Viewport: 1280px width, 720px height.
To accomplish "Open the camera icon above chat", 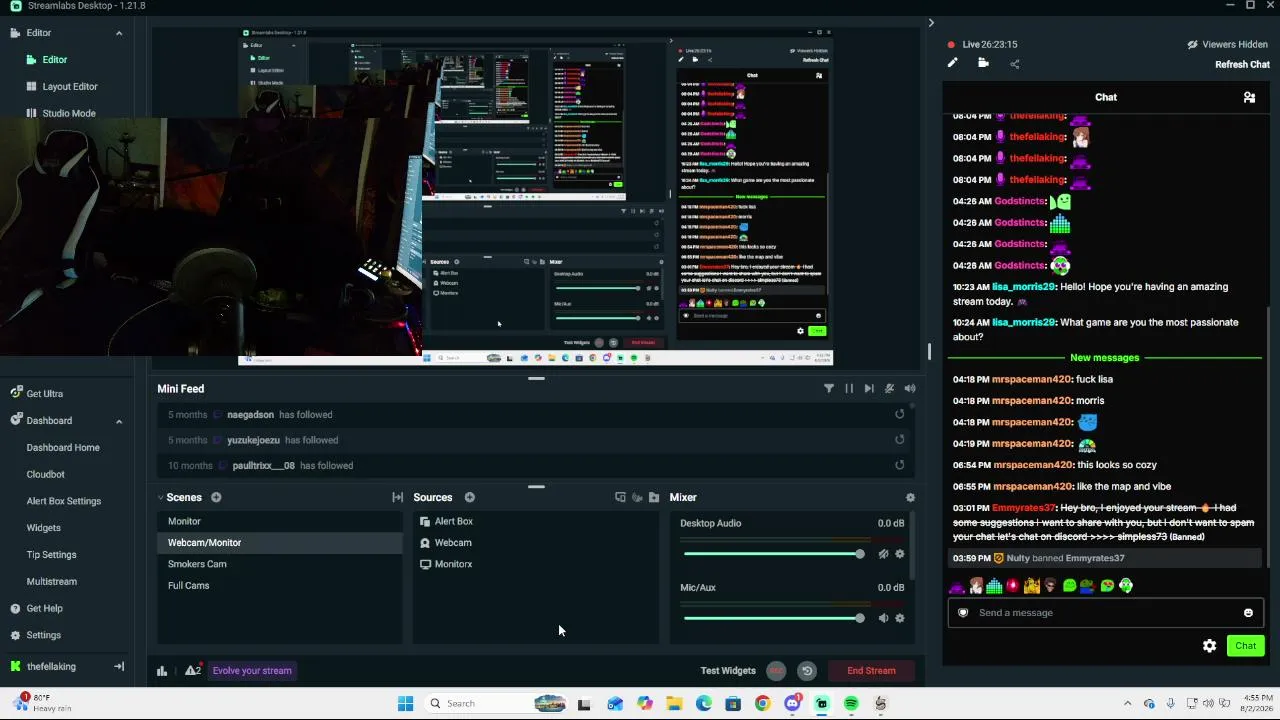I will point(983,63).
